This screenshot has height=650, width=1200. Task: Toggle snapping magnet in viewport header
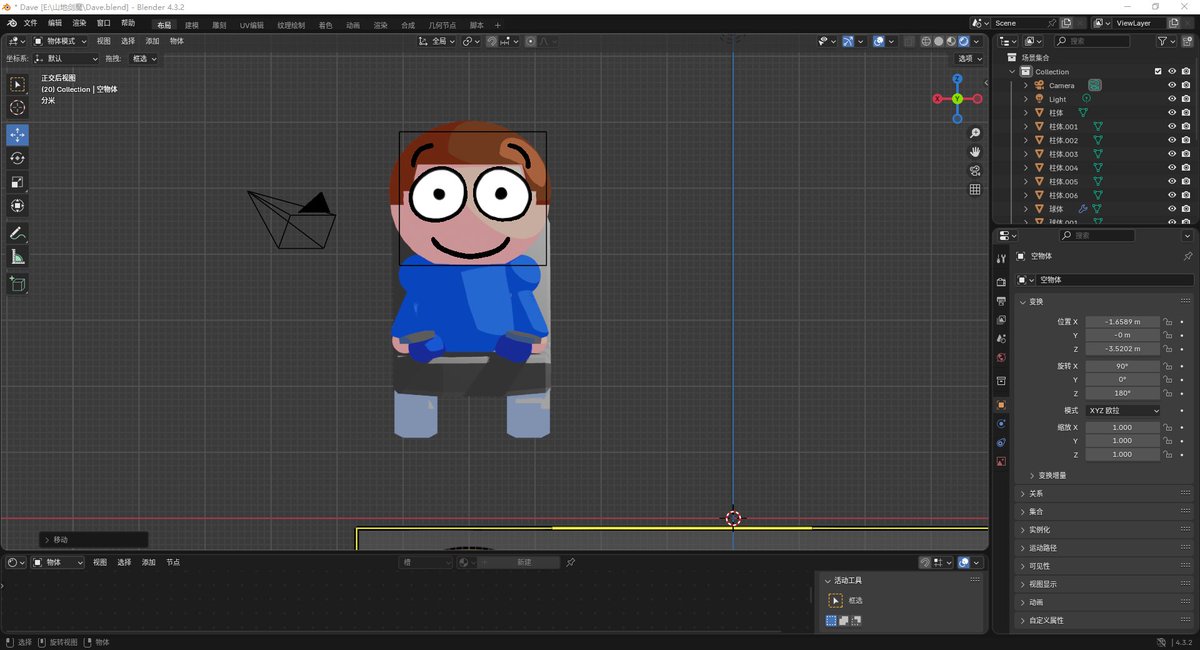[492, 41]
